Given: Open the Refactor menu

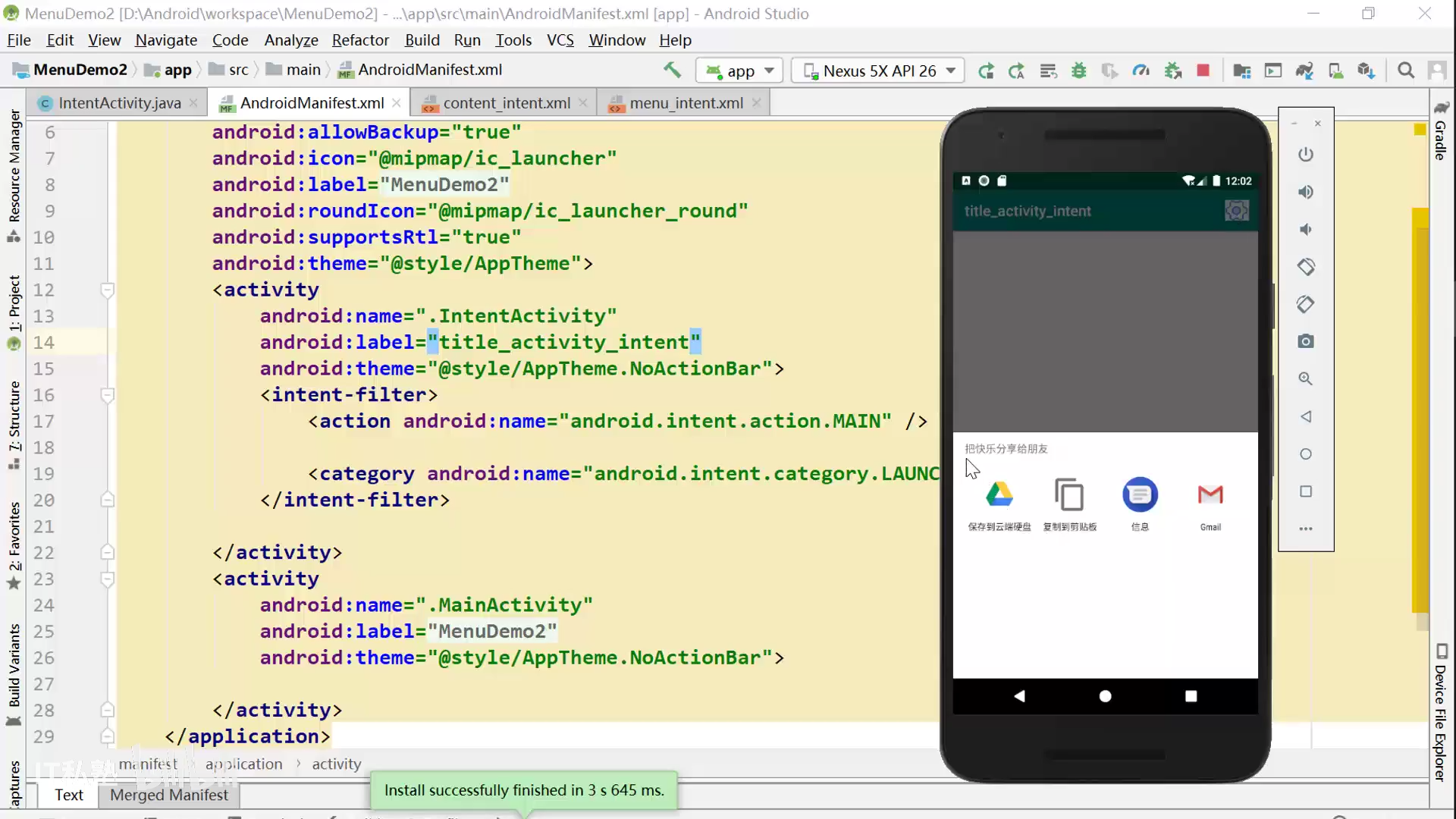Looking at the screenshot, I should coord(360,40).
